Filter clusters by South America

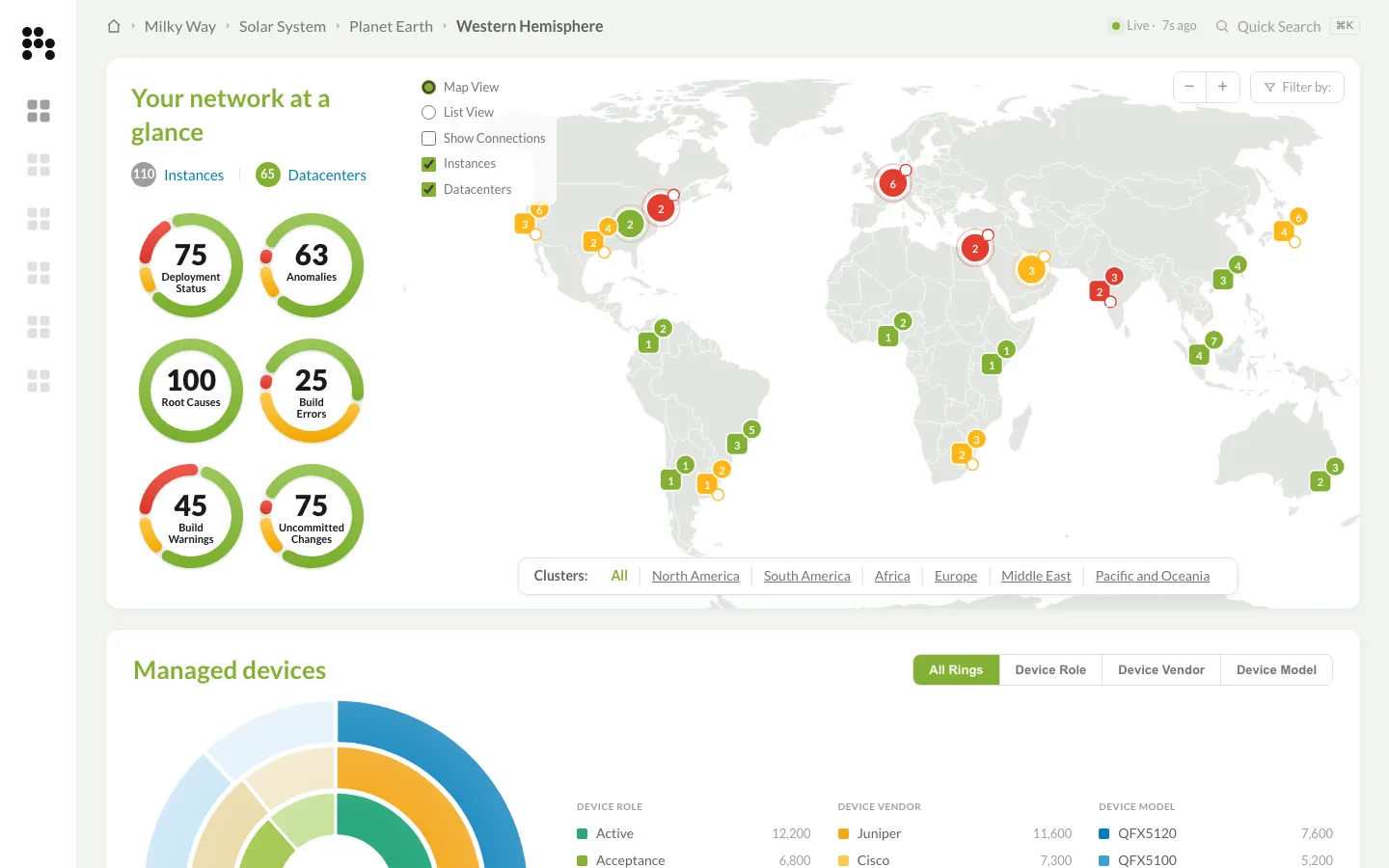807,576
